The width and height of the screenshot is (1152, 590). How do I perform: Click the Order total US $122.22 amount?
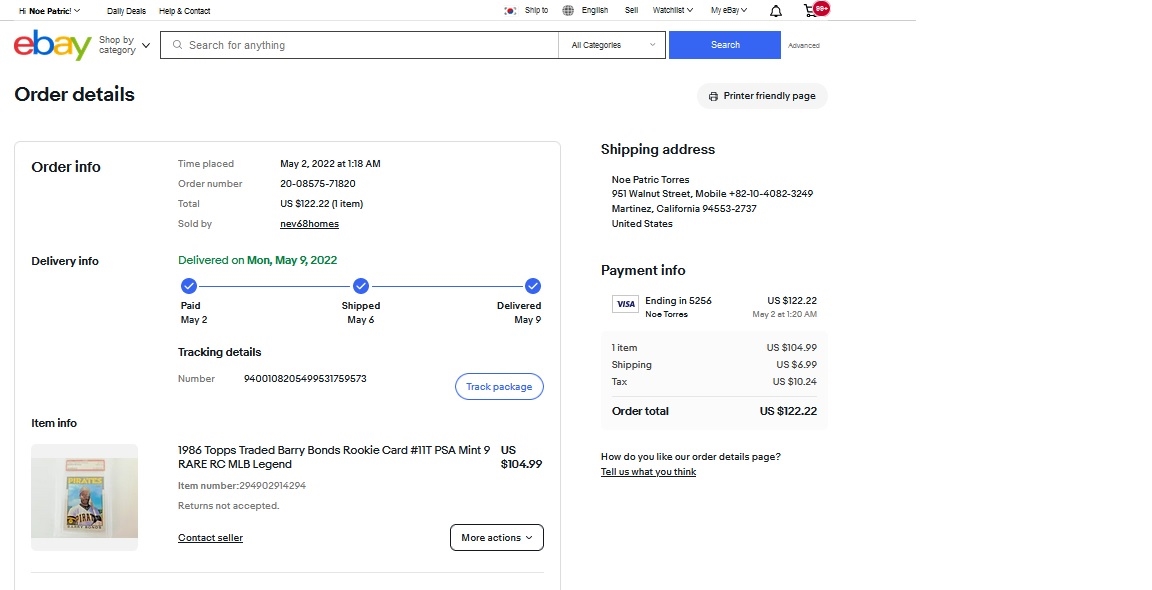coord(788,411)
